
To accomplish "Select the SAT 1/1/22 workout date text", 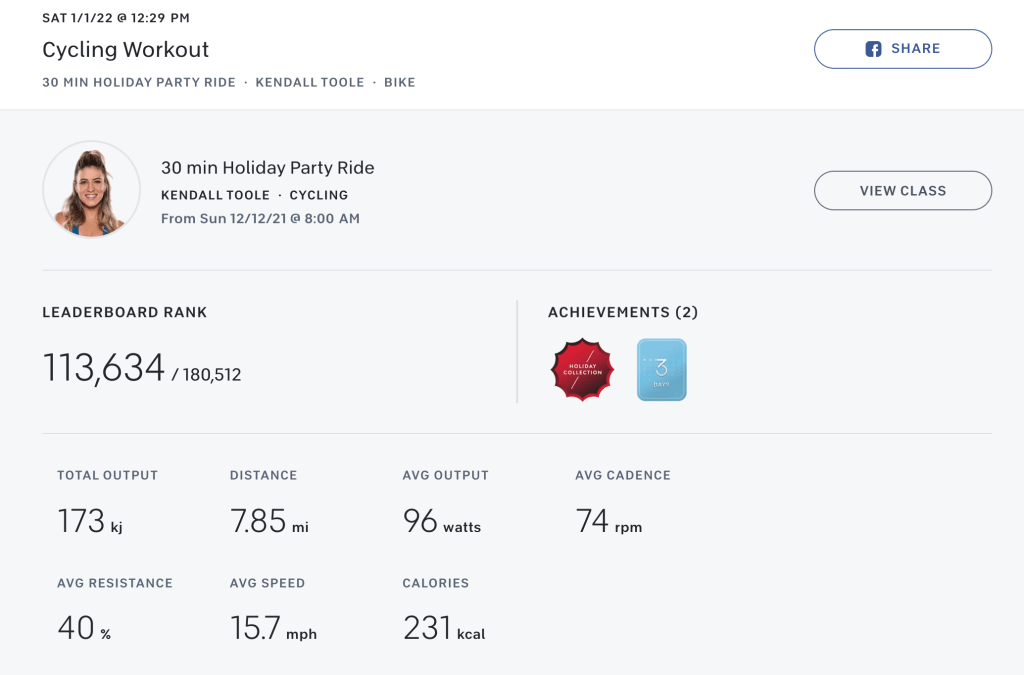I will (x=115, y=18).
